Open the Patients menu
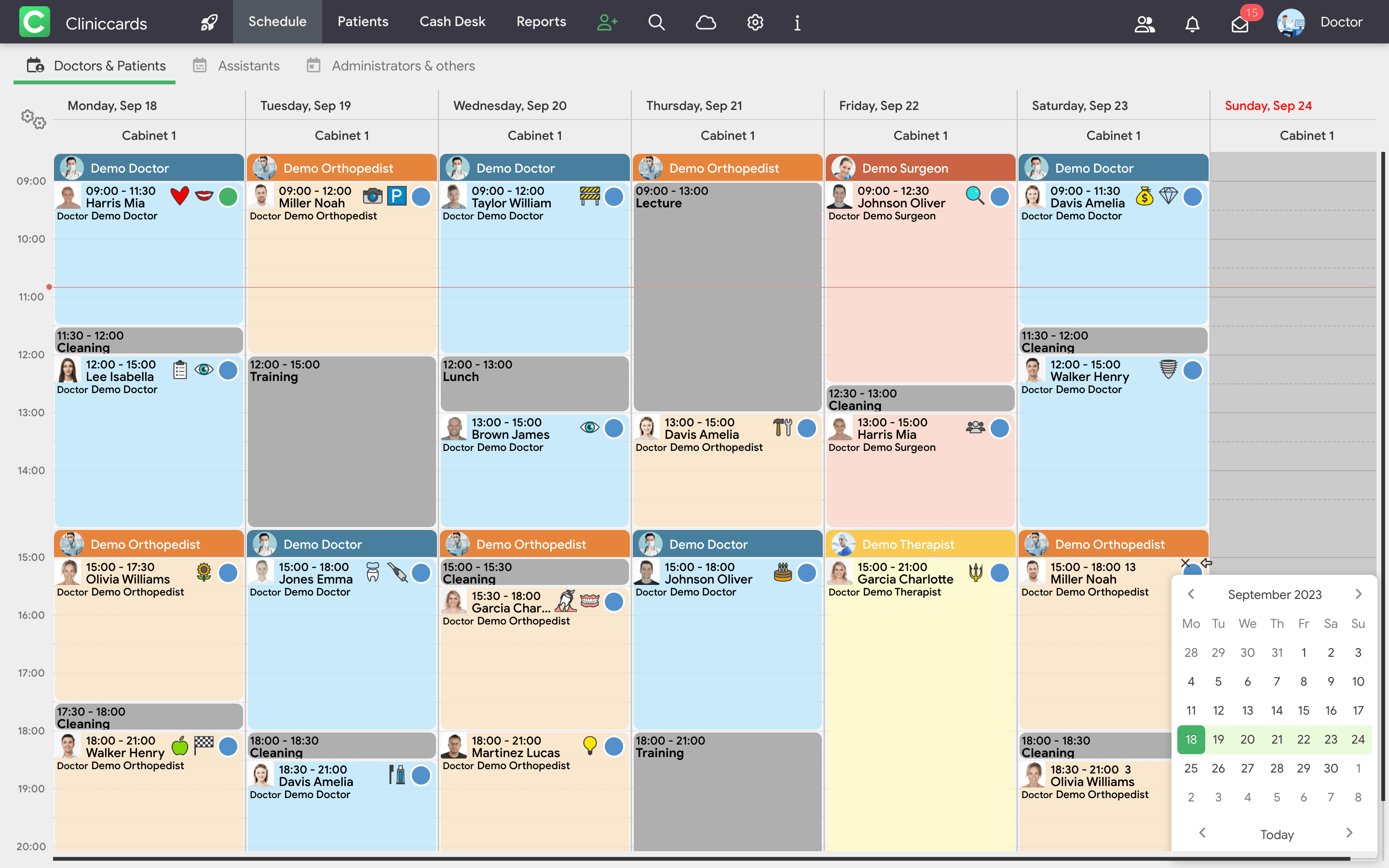Screen dimensions: 1389x868 (x=363, y=22)
